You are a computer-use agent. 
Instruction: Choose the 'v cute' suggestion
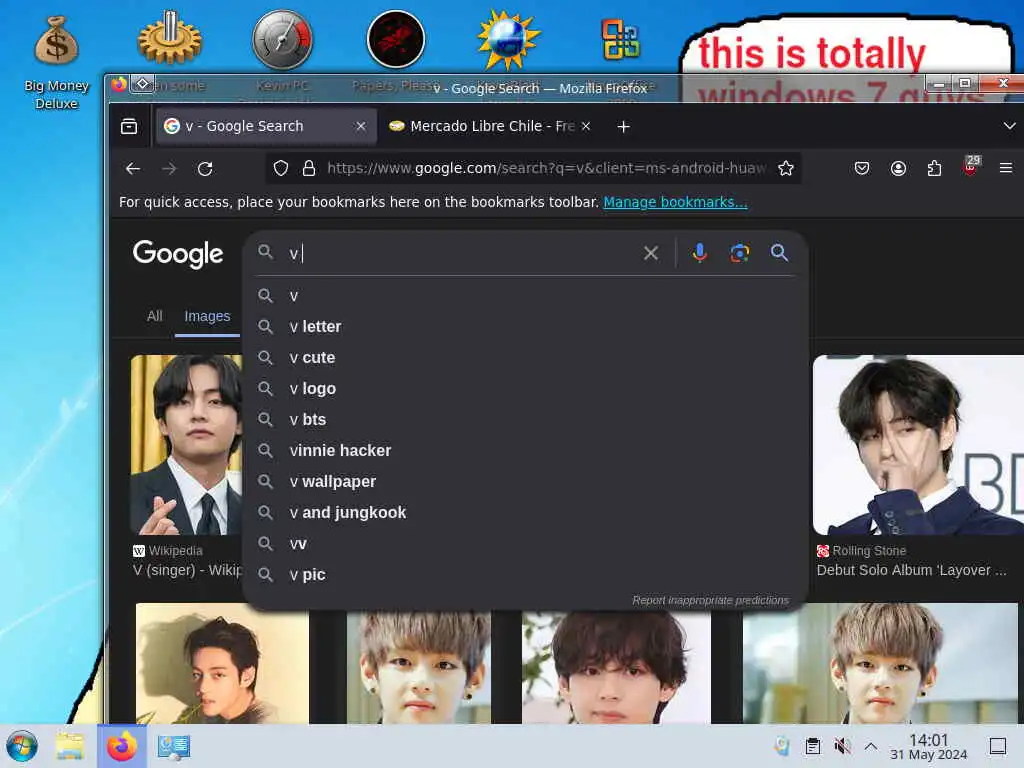[x=526, y=357]
